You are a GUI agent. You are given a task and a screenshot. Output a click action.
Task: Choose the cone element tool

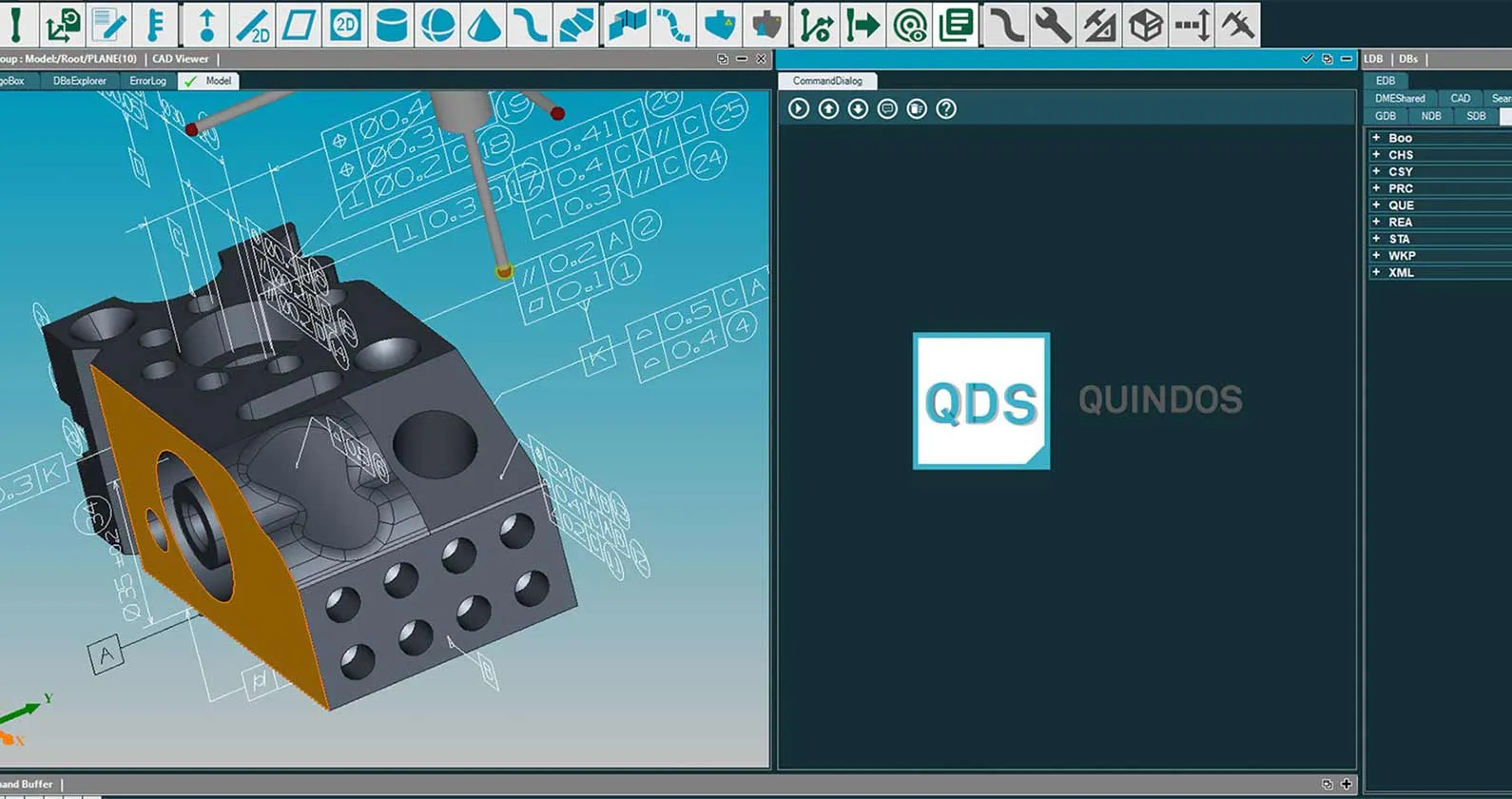tap(484, 25)
